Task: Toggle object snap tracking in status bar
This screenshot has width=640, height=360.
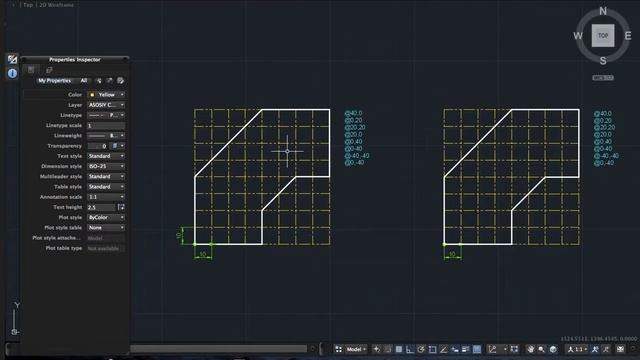Action: pos(443,349)
